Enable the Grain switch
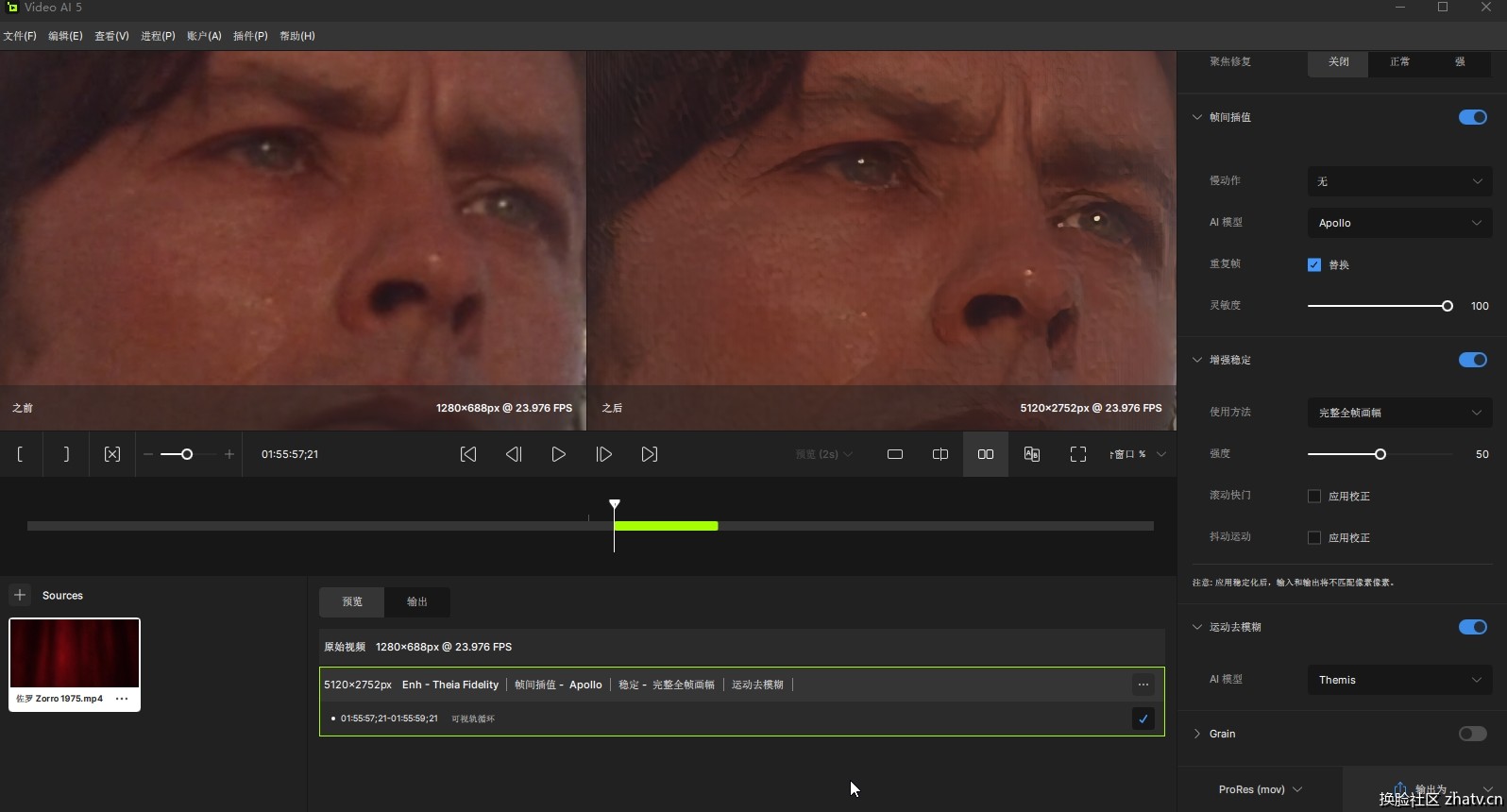 coord(1473,734)
